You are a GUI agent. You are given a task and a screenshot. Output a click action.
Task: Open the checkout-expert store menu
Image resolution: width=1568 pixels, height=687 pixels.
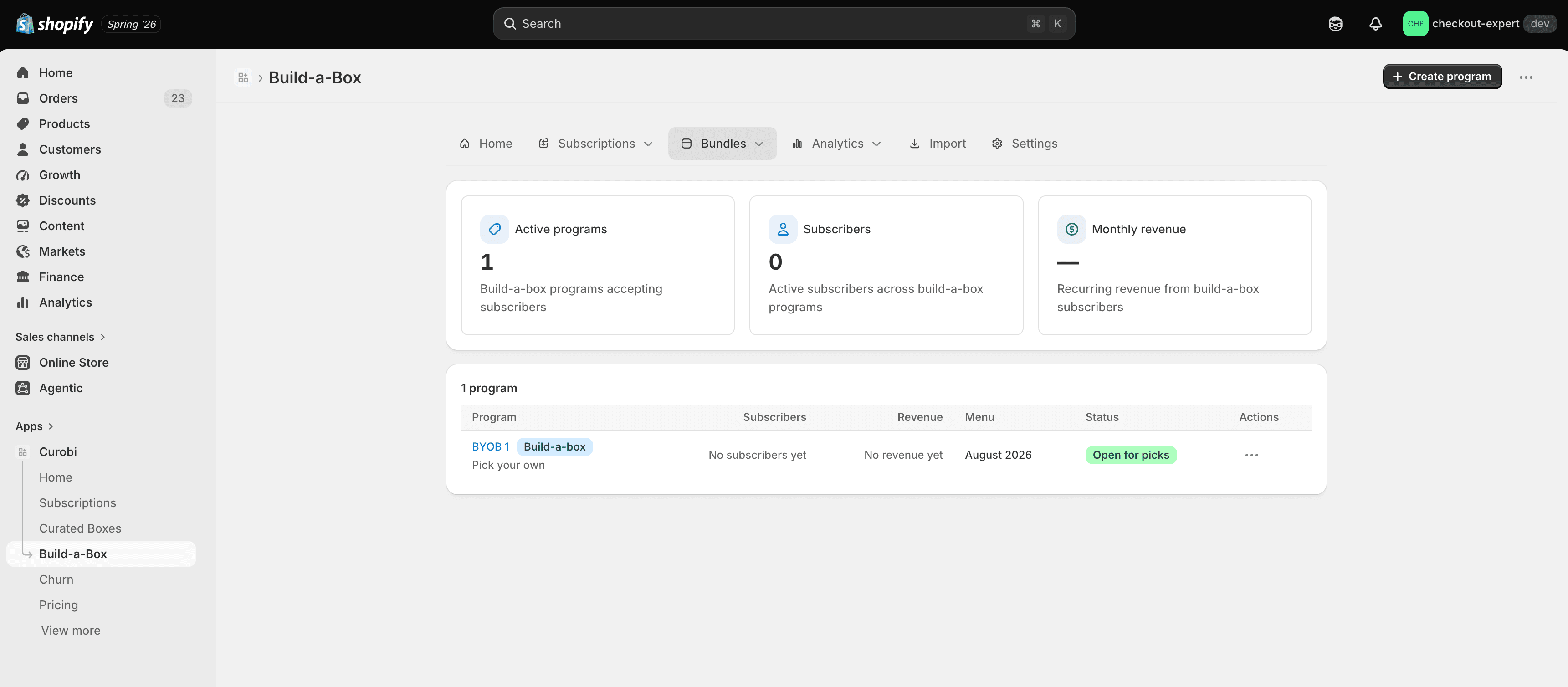(x=1479, y=24)
